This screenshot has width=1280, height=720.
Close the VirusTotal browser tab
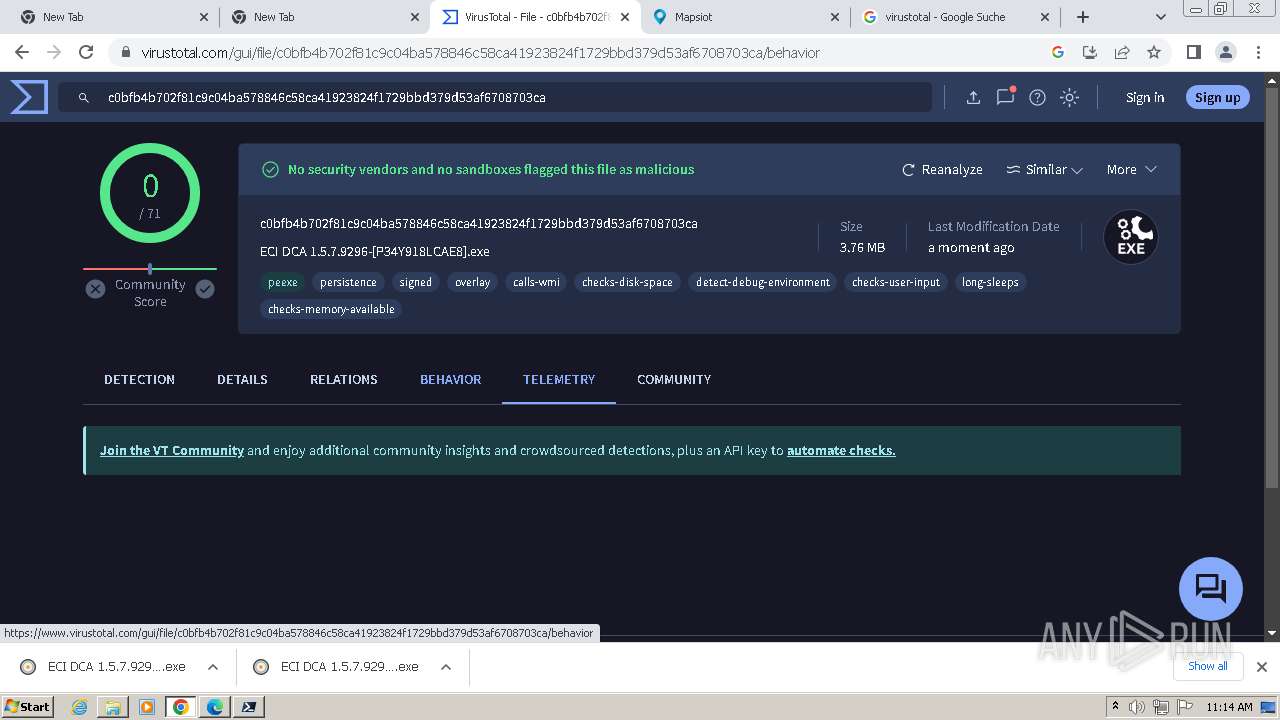tap(624, 17)
